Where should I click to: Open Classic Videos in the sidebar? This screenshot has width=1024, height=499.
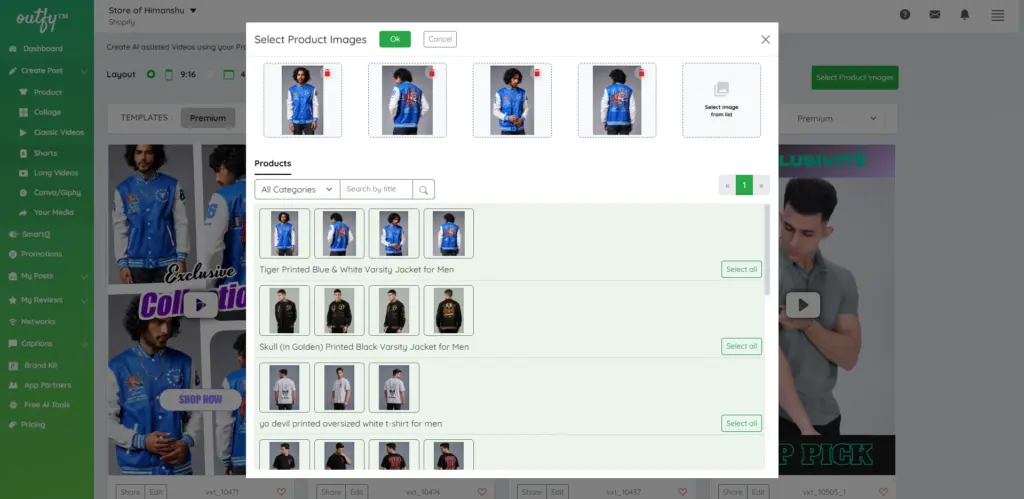tap(59, 132)
